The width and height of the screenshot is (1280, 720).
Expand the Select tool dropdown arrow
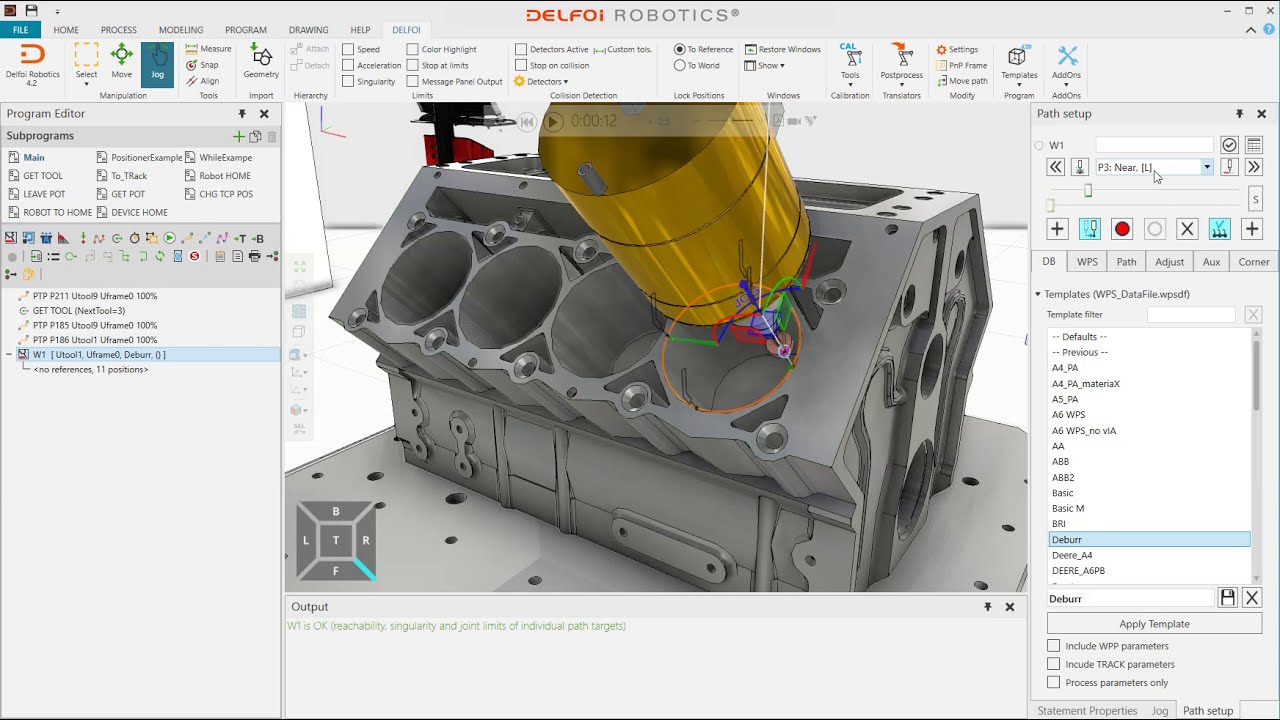pyautogui.click(x=87, y=84)
